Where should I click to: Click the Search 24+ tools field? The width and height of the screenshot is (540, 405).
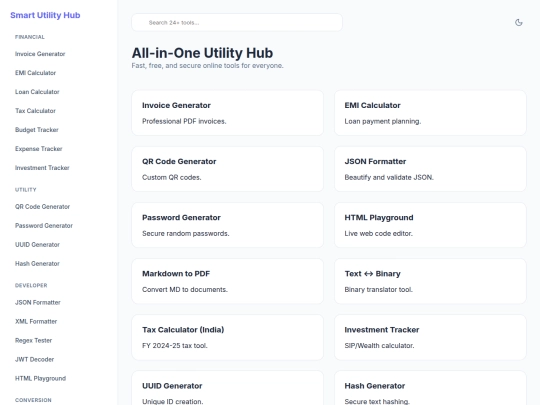[x=237, y=22]
